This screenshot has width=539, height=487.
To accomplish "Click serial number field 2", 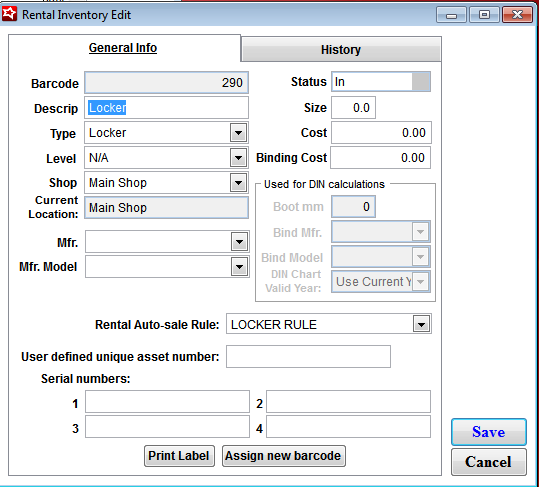I will tap(348, 401).
